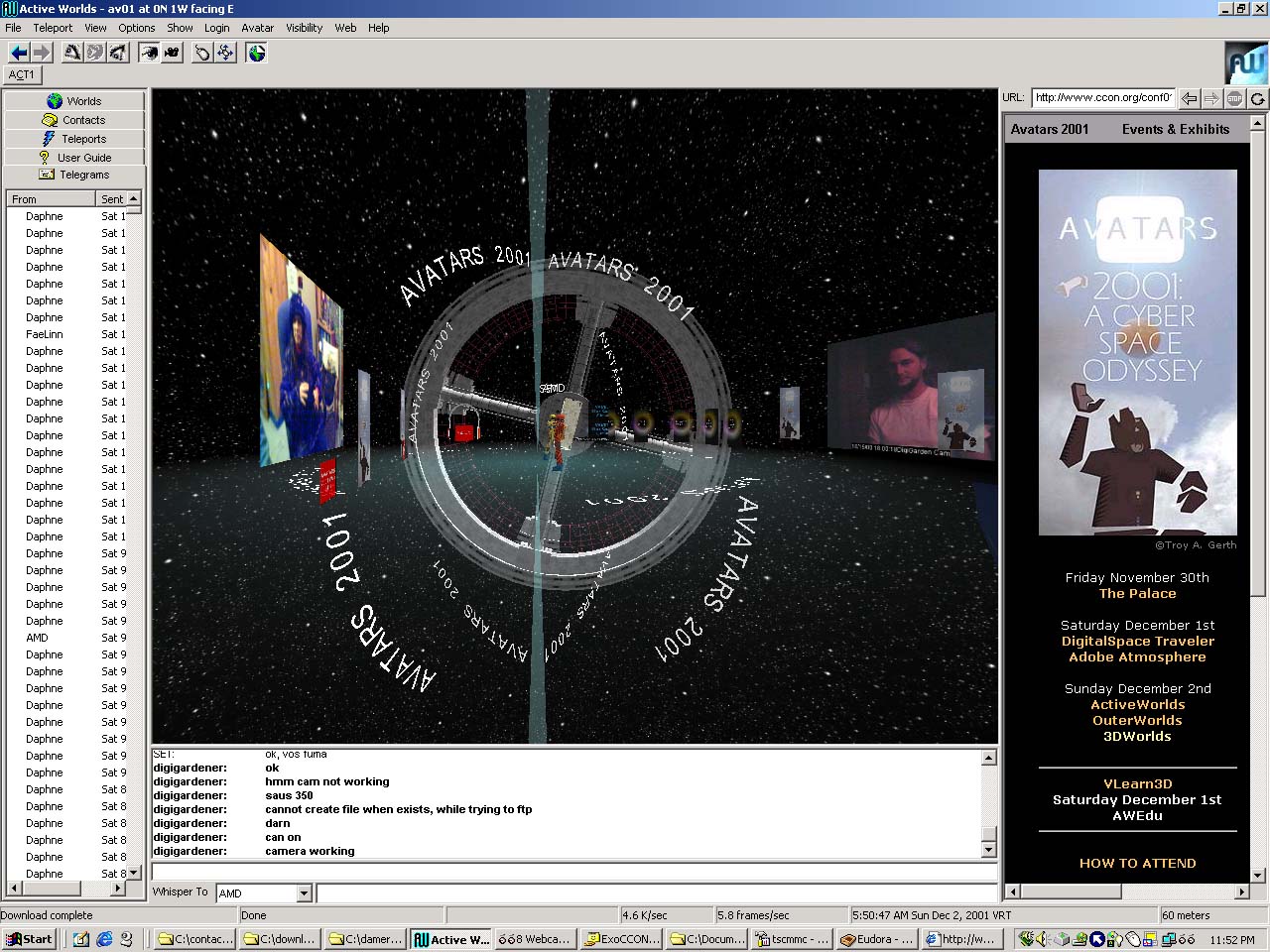Enable mouse movement mode icon

pos(202,53)
